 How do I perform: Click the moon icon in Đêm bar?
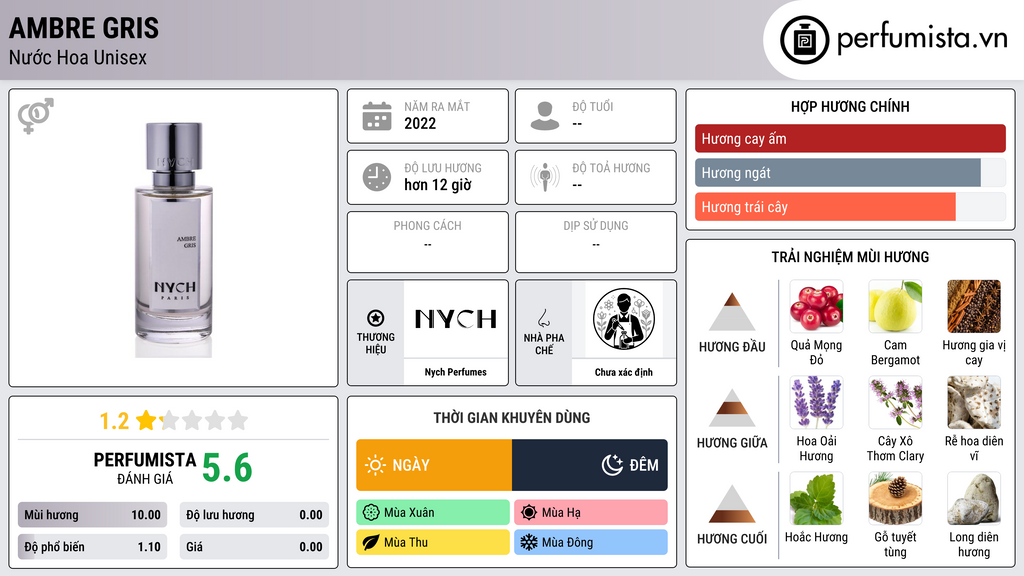click(x=612, y=465)
